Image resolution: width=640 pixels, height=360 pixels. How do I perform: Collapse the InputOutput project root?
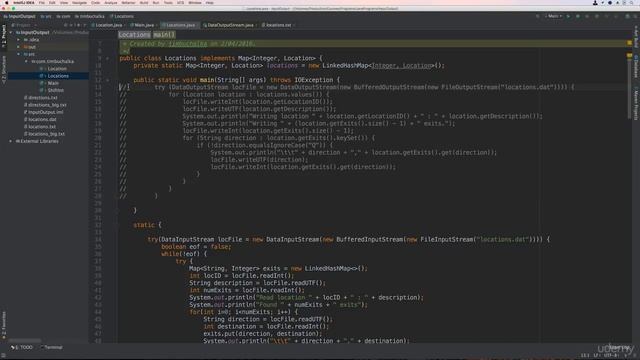tap(11, 32)
